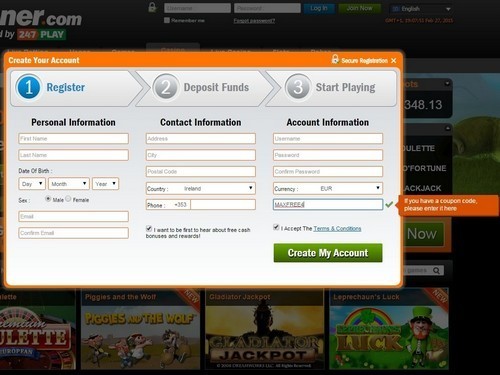The height and width of the screenshot is (375, 500).
Task: Click the search magnifier icon for games
Action: pyautogui.click(x=436, y=270)
